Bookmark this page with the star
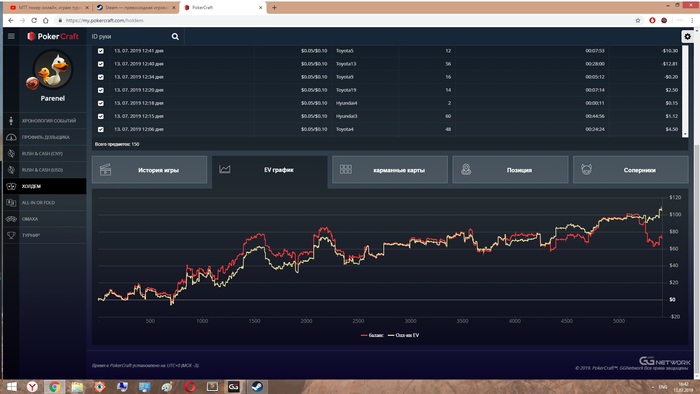700x394 pixels. (638, 21)
